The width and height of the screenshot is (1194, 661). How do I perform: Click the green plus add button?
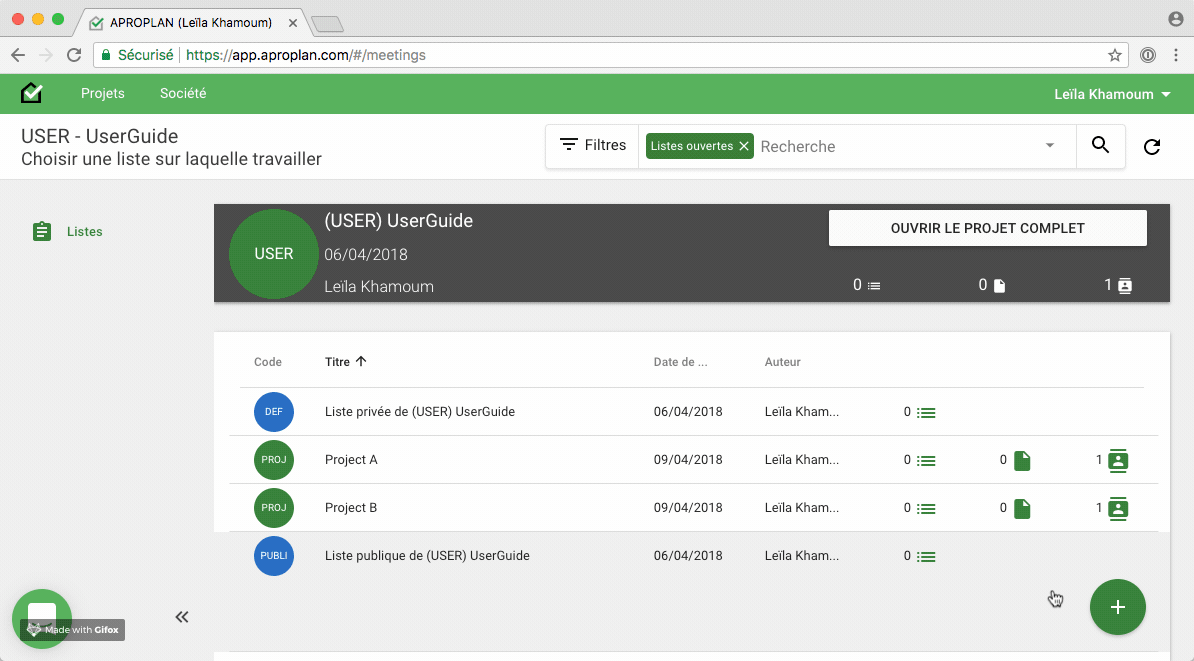1117,607
